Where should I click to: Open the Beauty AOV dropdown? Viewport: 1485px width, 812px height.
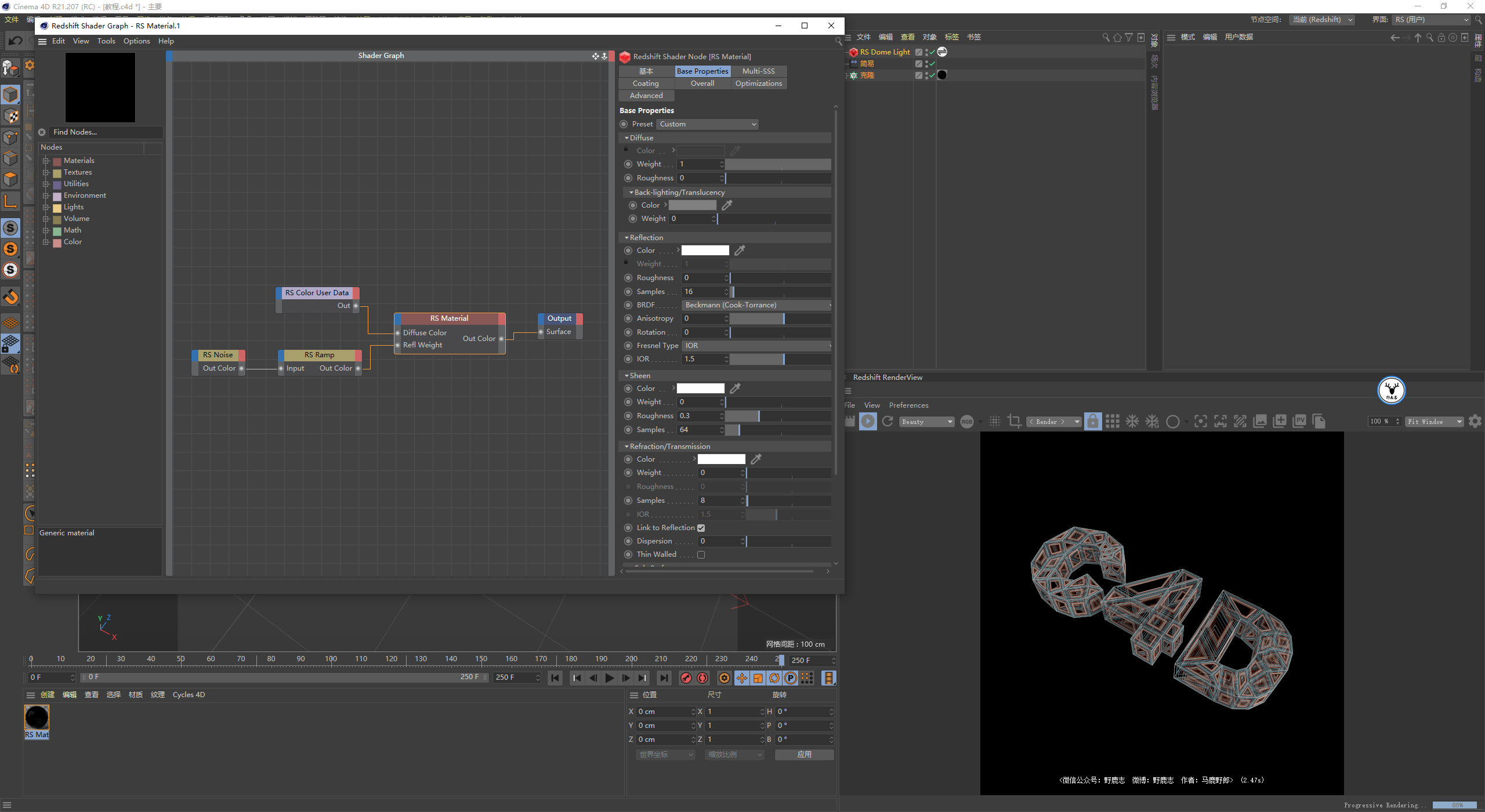coord(926,422)
